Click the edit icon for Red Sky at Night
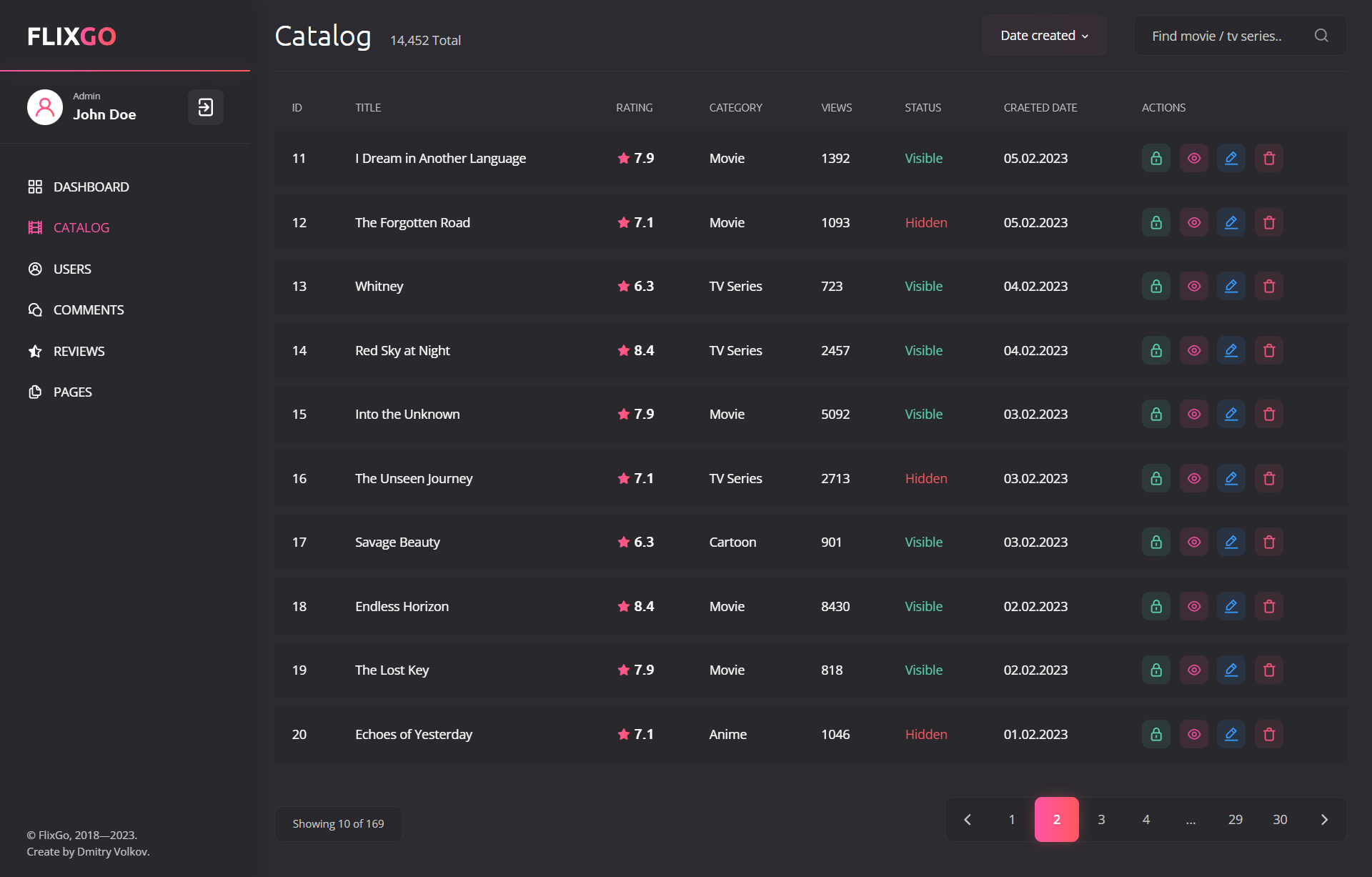1372x877 pixels. click(x=1231, y=350)
